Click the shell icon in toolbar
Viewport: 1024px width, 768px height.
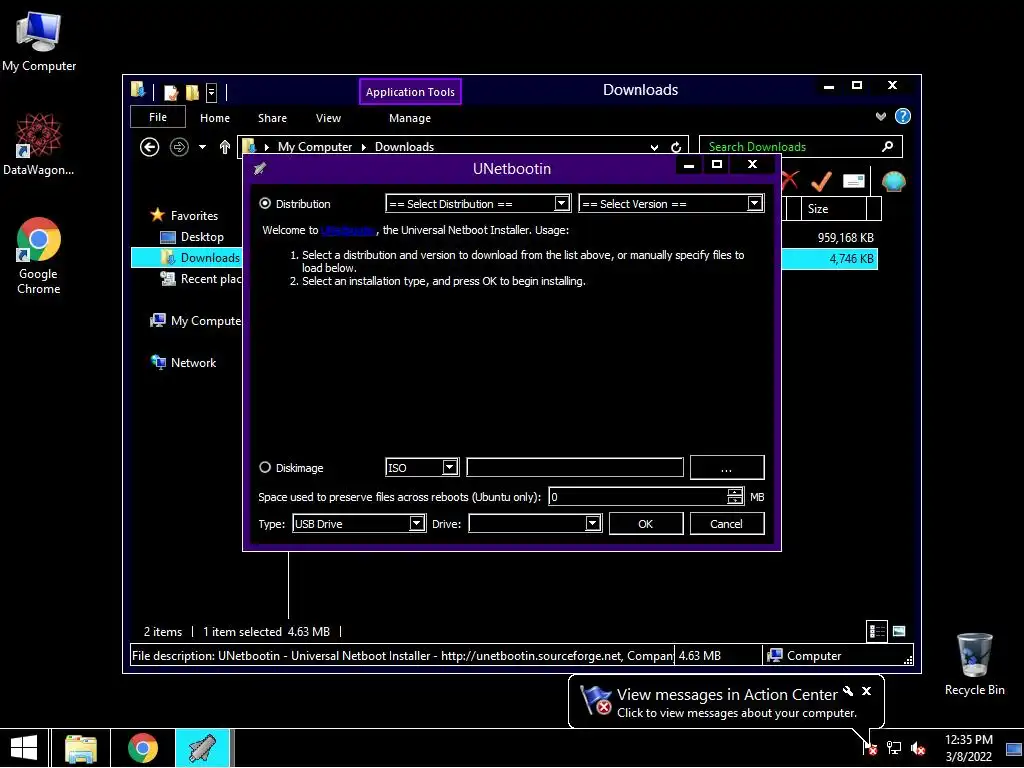[893, 182]
